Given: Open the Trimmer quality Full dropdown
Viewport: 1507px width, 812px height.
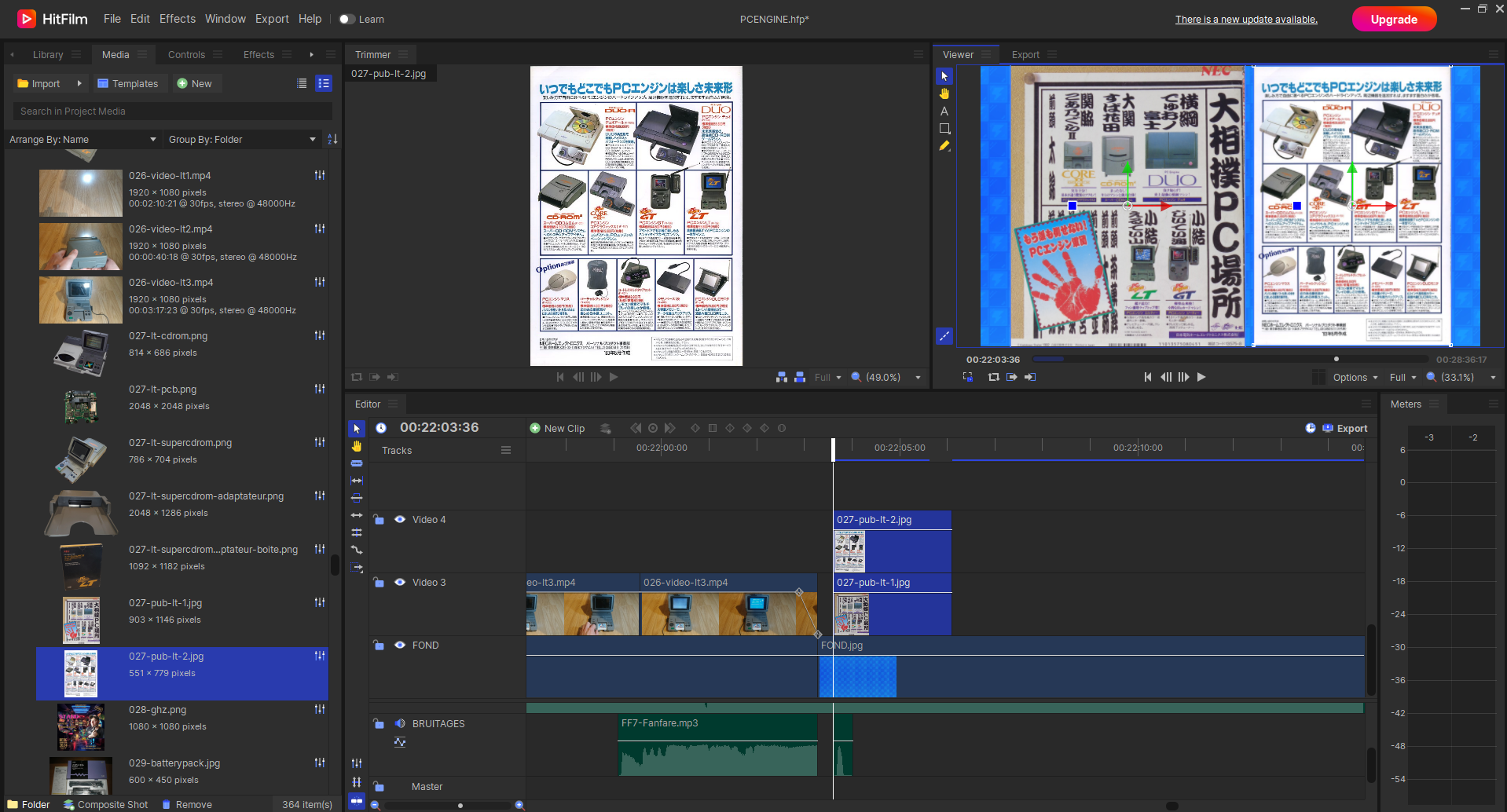Looking at the screenshot, I should point(828,377).
